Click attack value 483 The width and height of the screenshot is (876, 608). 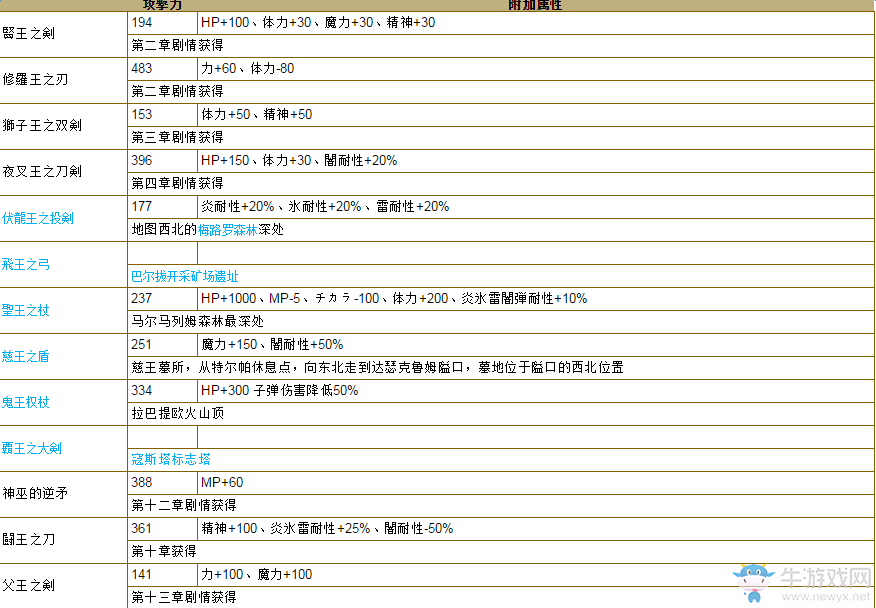[x=141, y=68]
